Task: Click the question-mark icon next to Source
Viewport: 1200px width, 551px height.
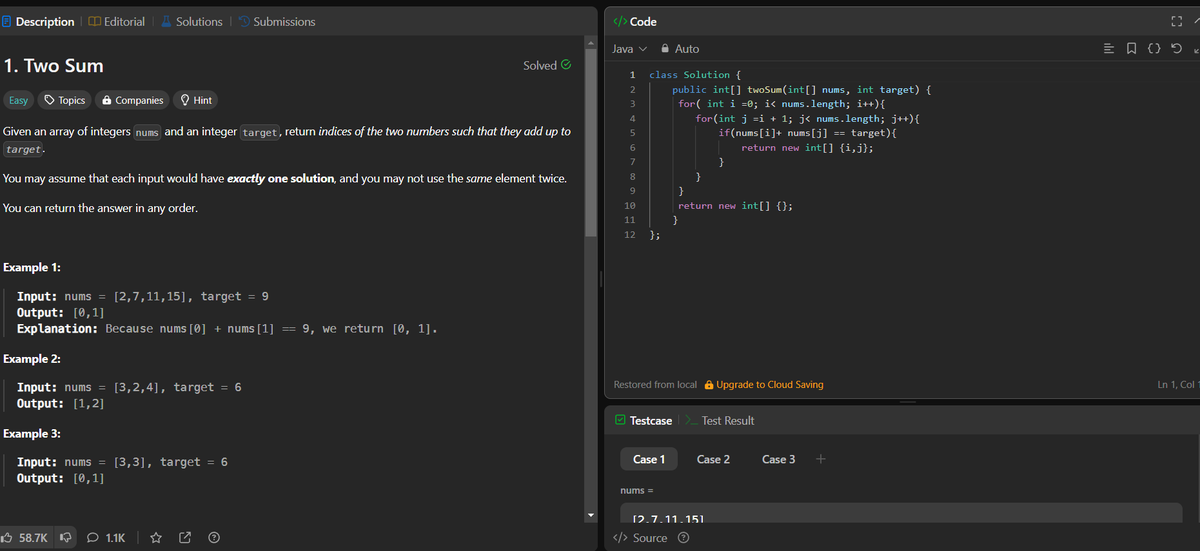Action: (x=684, y=538)
